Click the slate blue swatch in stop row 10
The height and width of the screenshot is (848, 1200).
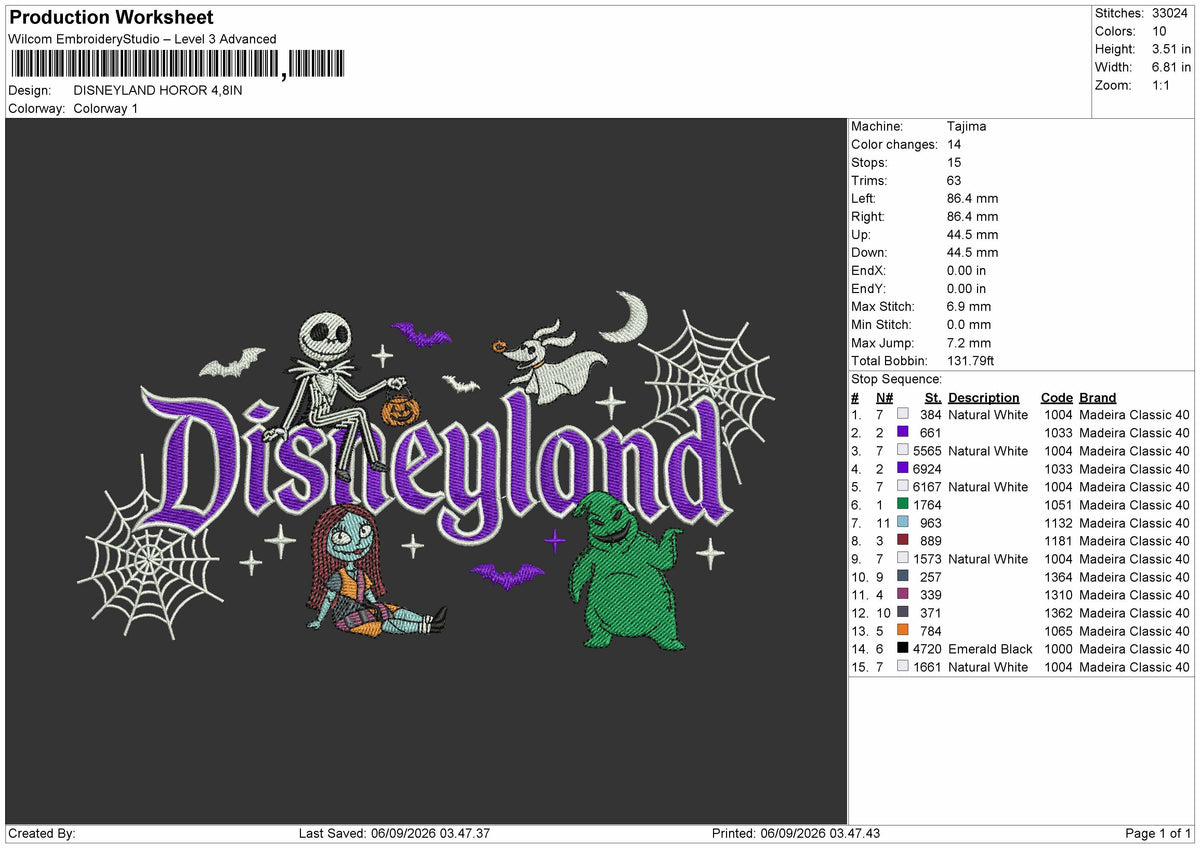tap(903, 577)
